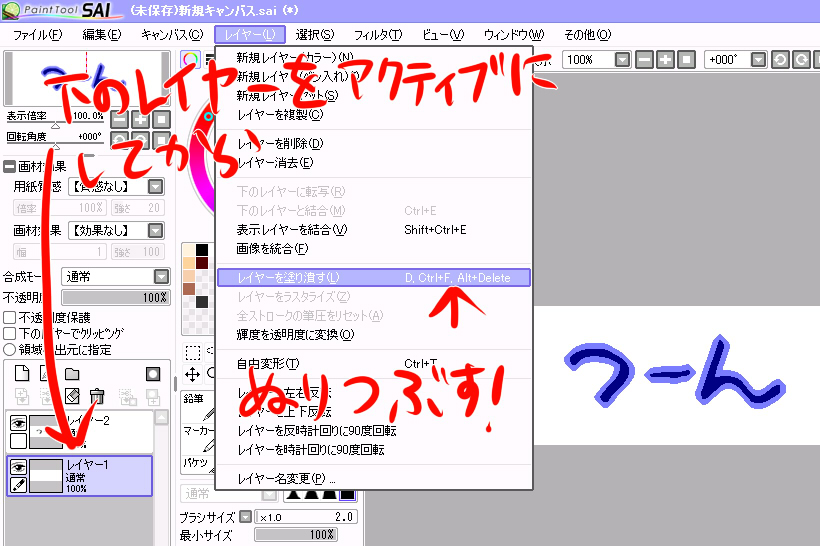Open the ビュー(V) menu
Viewport: 820px width, 546px height.
(443, 35)
